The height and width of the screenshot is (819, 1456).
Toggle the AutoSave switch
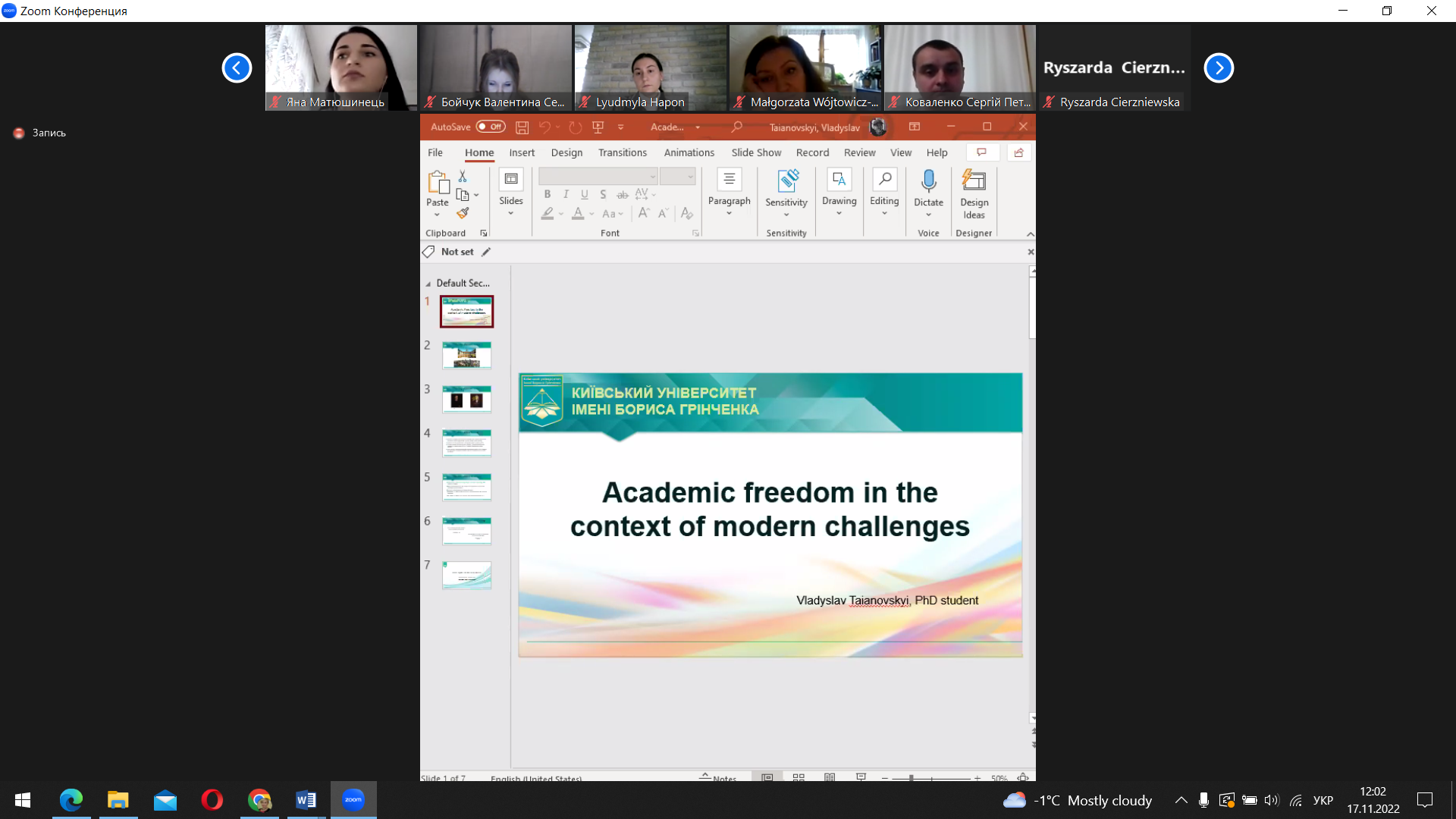pos(491,127)
